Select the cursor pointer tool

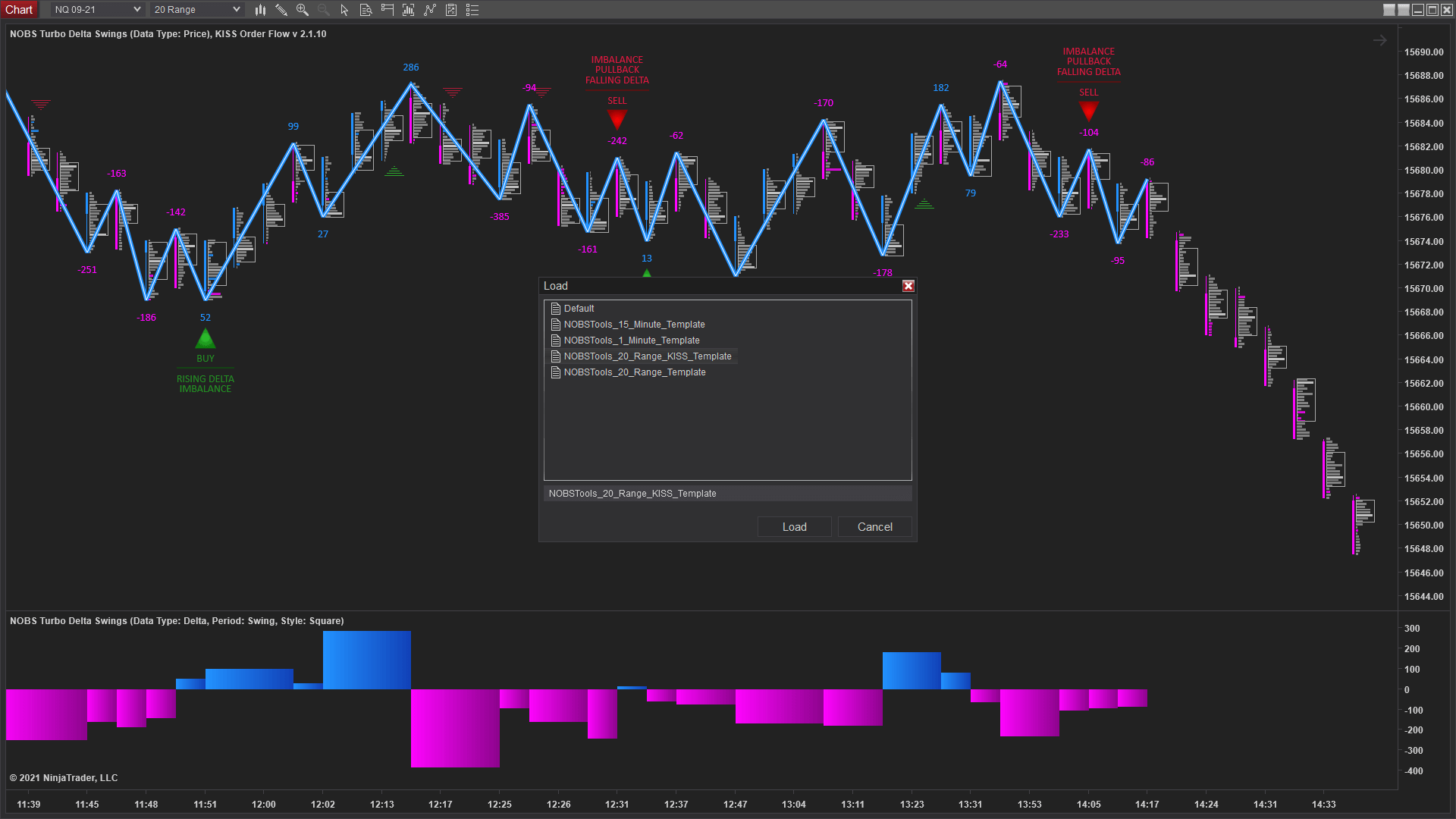[344, 10]
